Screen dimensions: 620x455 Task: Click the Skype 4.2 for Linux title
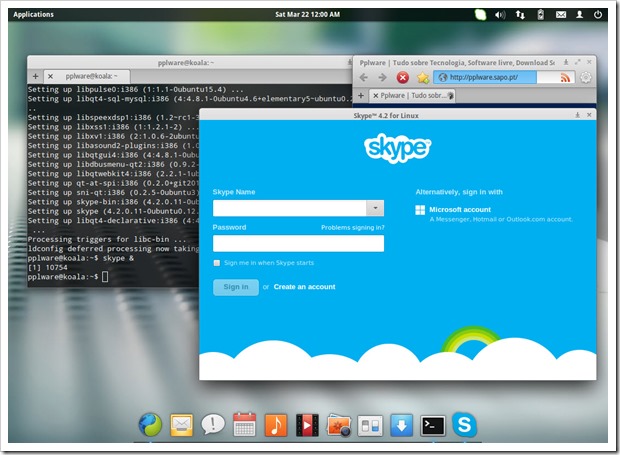click(x=386, y=115)
